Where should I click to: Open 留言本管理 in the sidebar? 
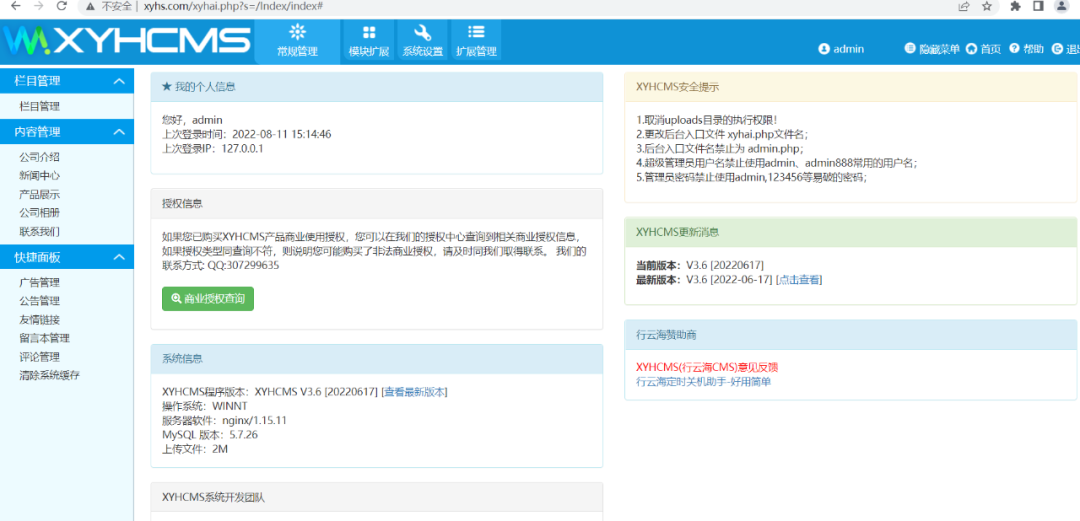click(44, 338)
